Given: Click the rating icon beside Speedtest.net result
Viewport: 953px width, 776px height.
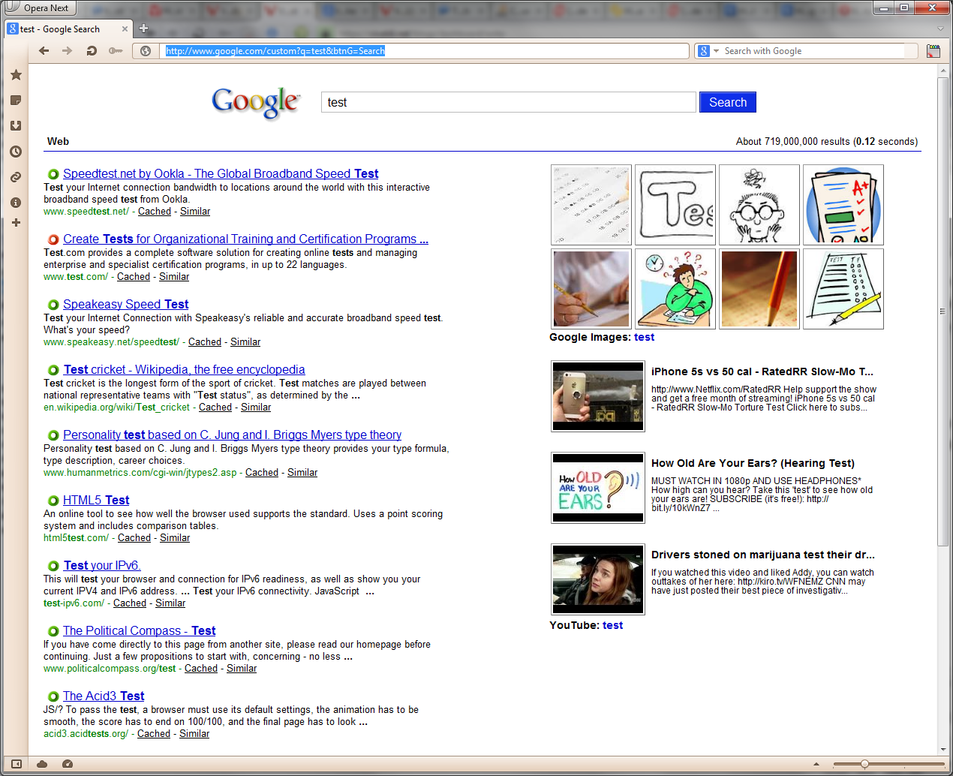Looking at the screenshot, I should [53, 174].
